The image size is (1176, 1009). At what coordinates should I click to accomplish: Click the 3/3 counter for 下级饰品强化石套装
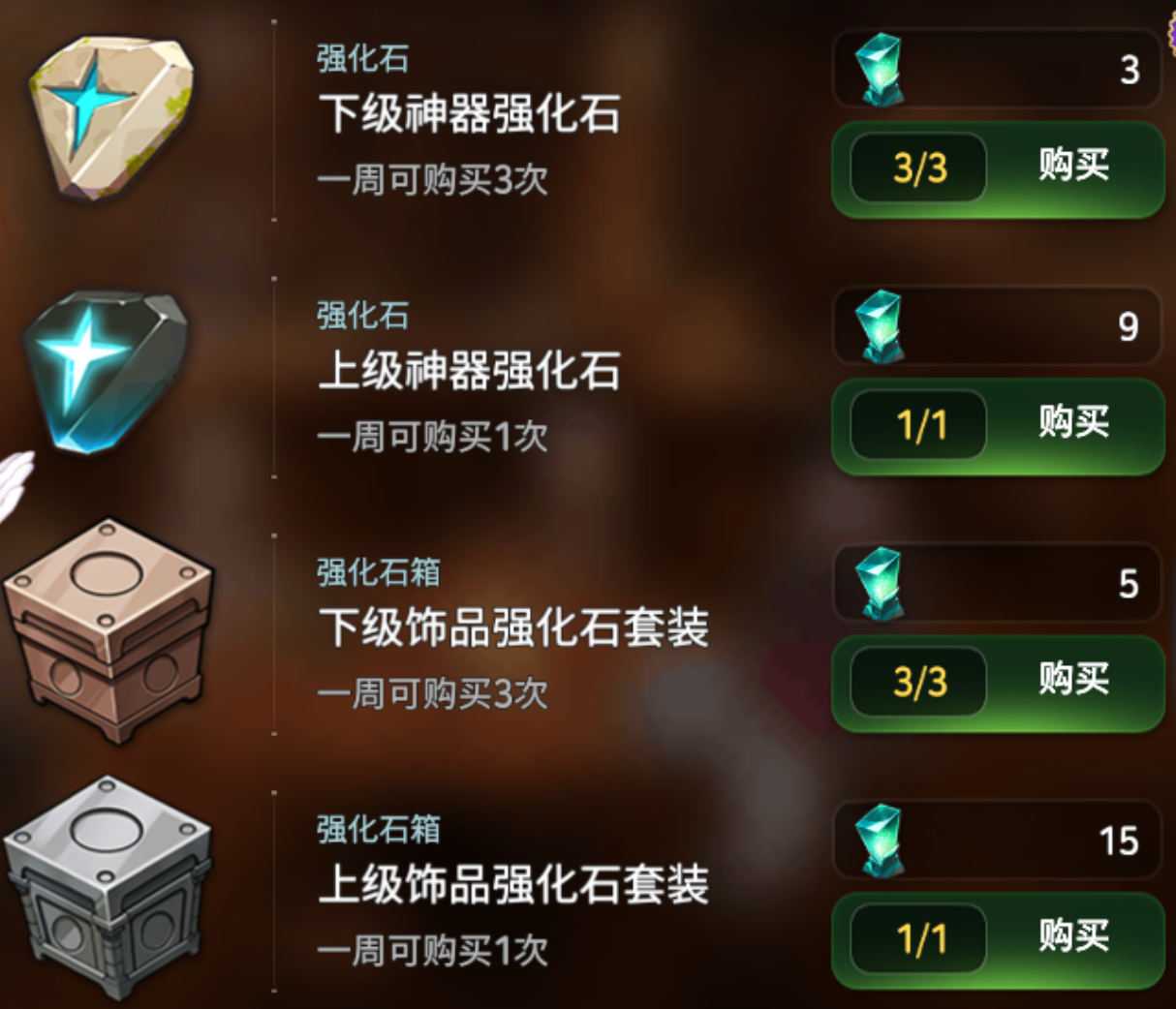918,683
